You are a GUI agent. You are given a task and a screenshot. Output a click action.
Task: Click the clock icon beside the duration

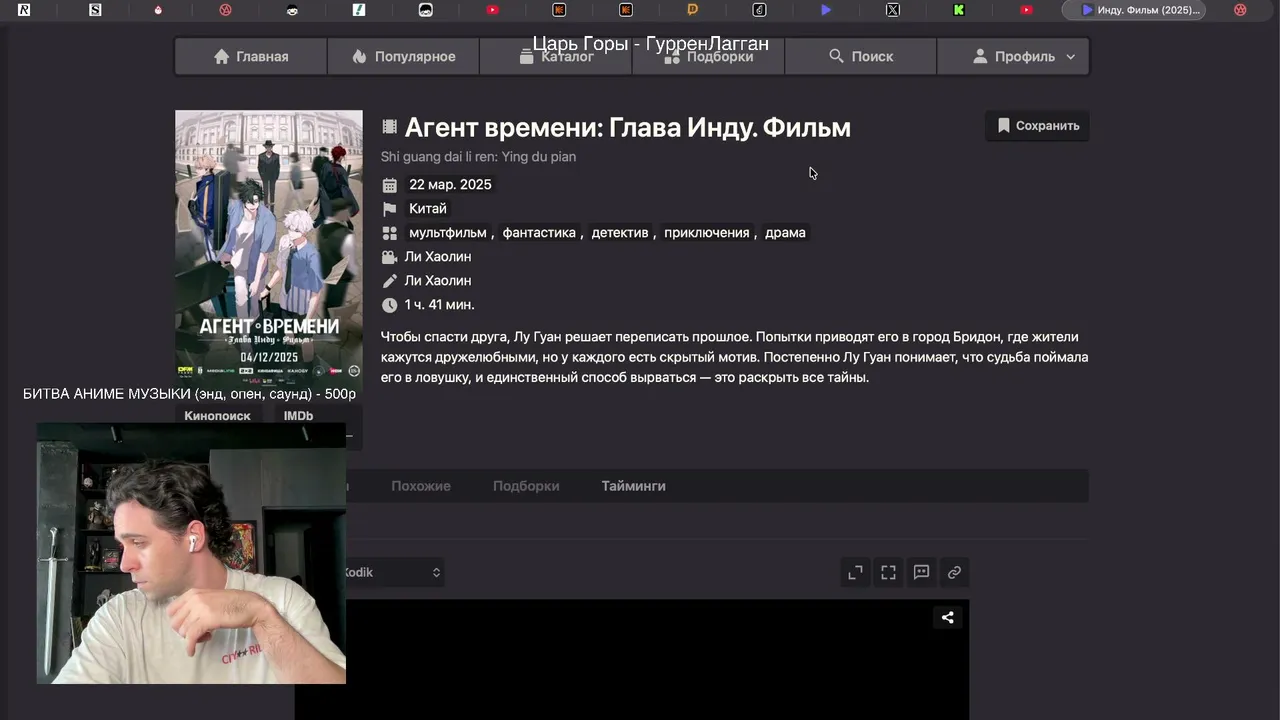389,305
